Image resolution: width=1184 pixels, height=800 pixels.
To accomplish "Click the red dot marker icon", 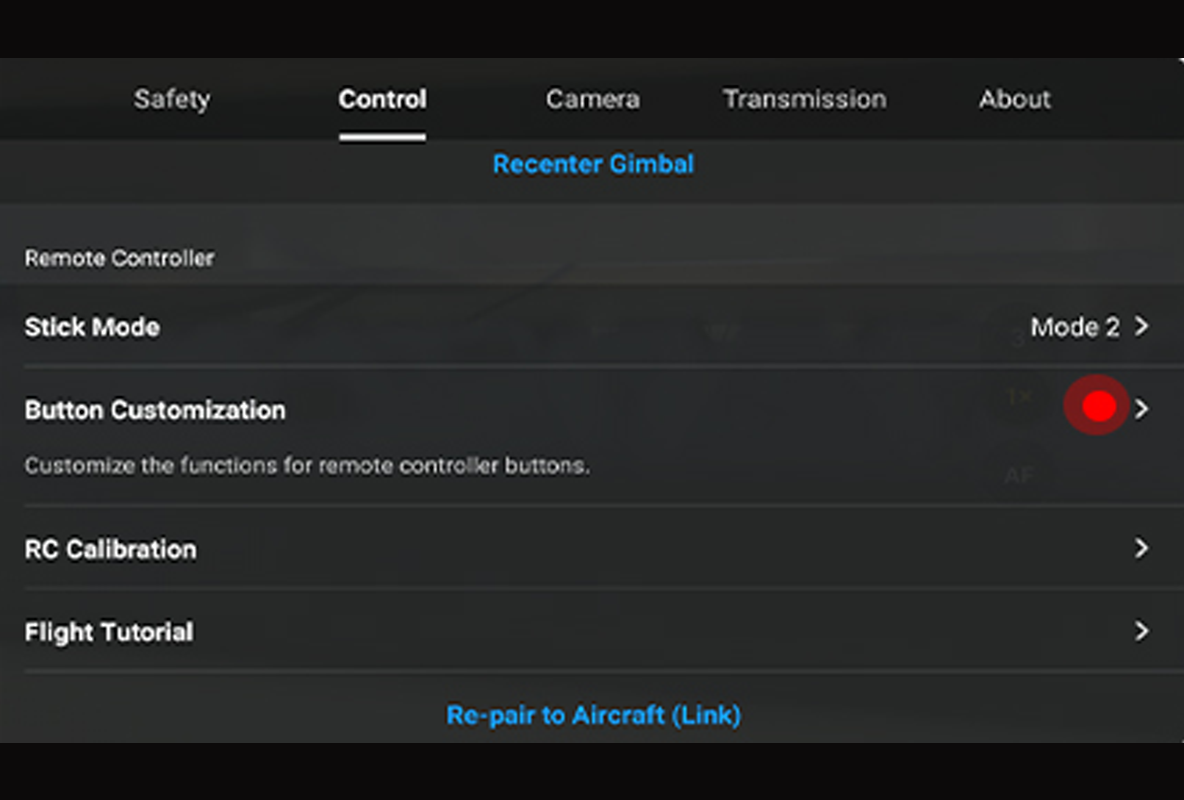I will [1098, 405].
